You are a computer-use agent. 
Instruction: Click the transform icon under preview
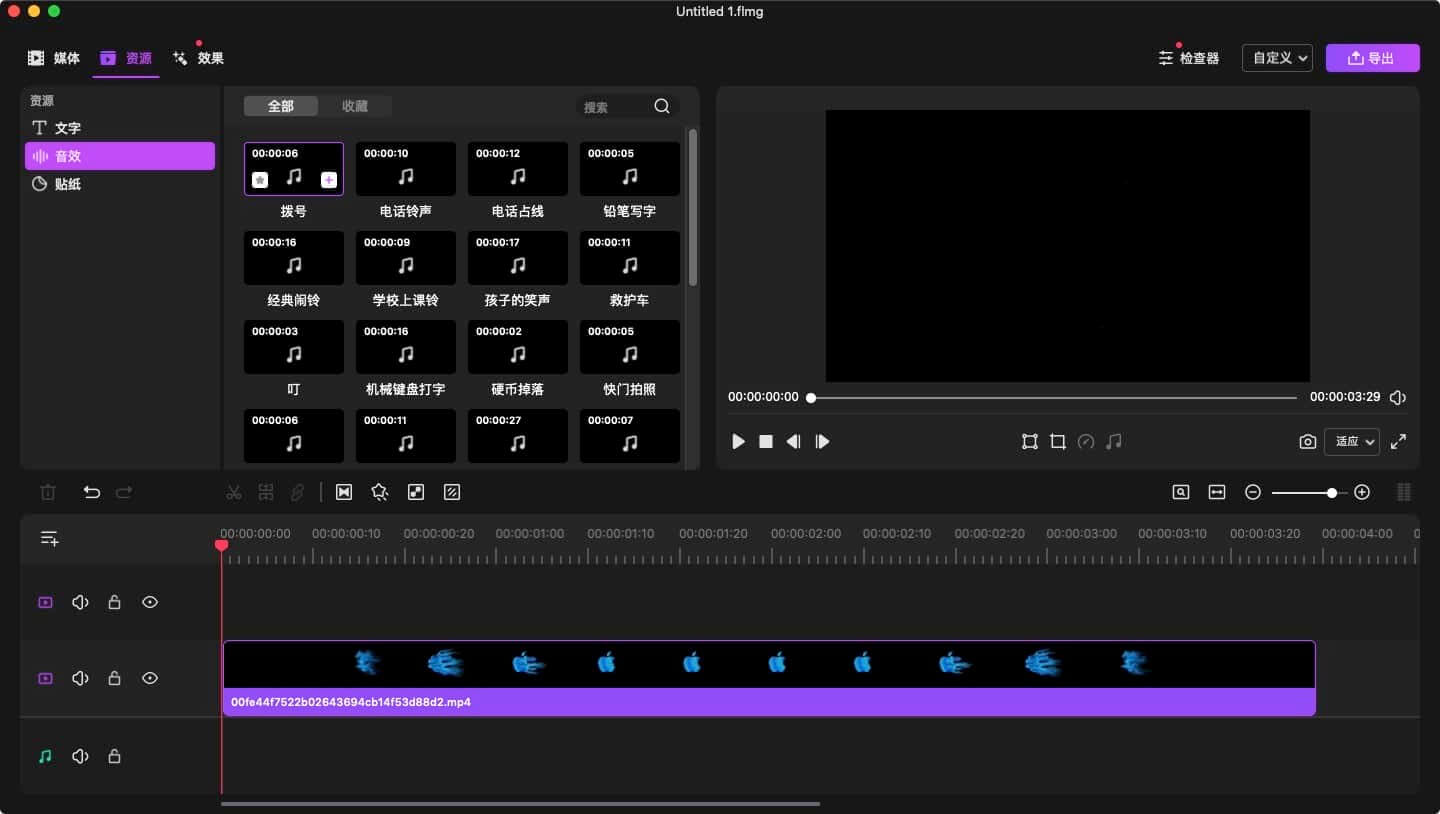click(x=1030, y=441)
